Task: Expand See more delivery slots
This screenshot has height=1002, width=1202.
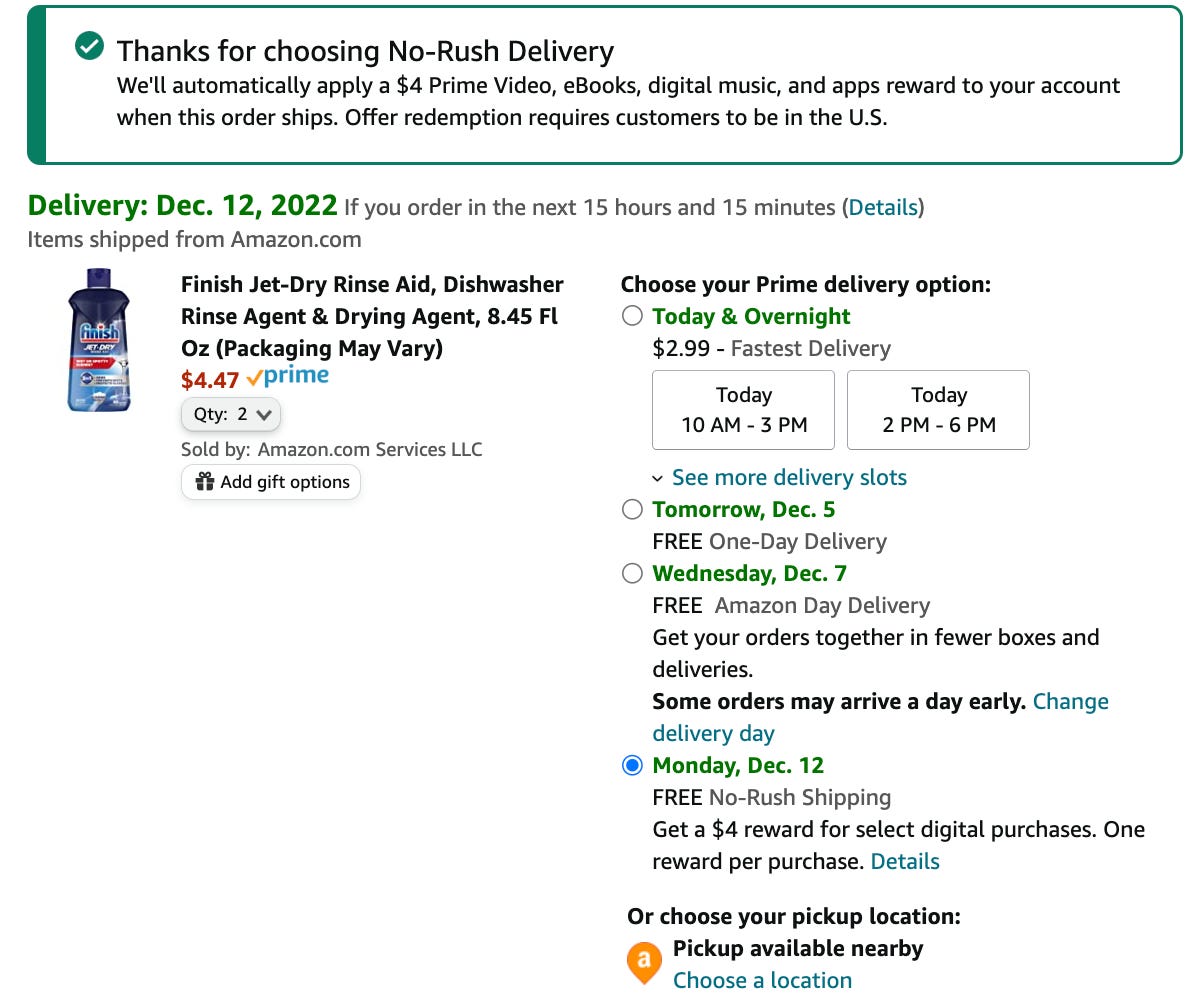Action: [789, 477]
